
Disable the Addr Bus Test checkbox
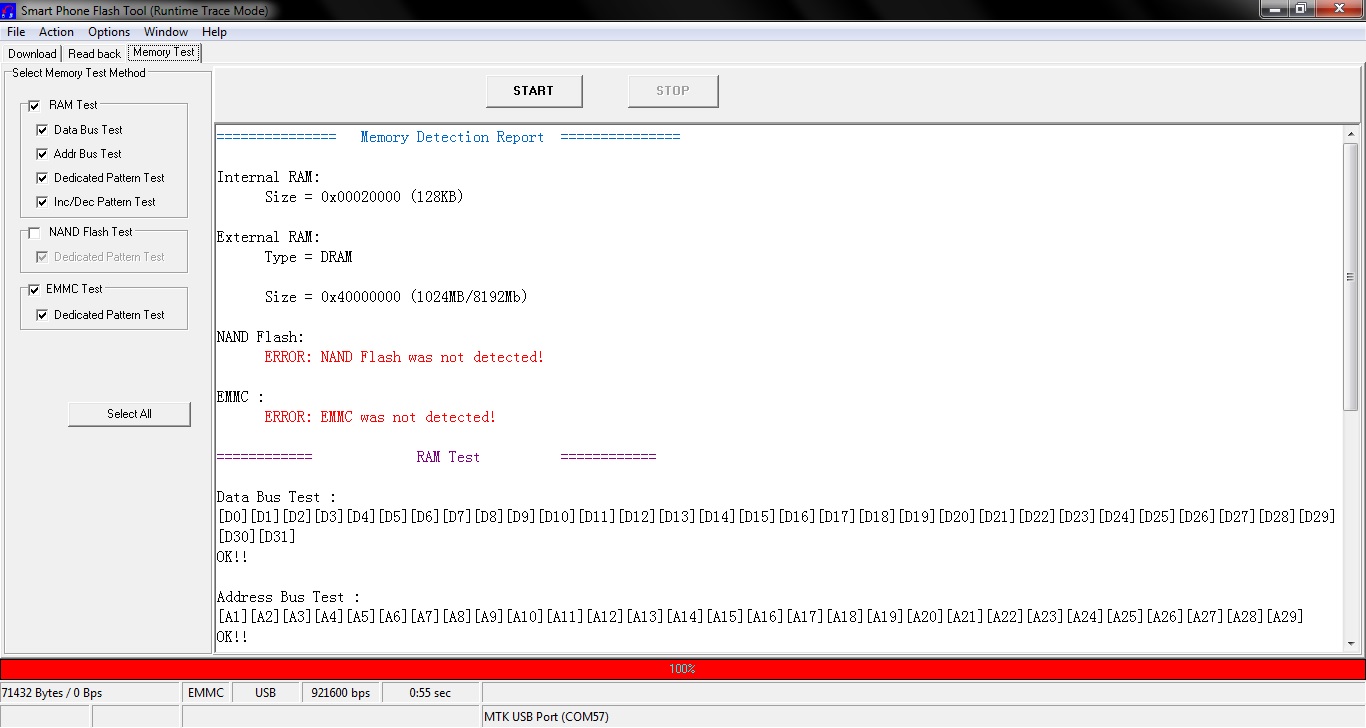[x=42, y=154]
